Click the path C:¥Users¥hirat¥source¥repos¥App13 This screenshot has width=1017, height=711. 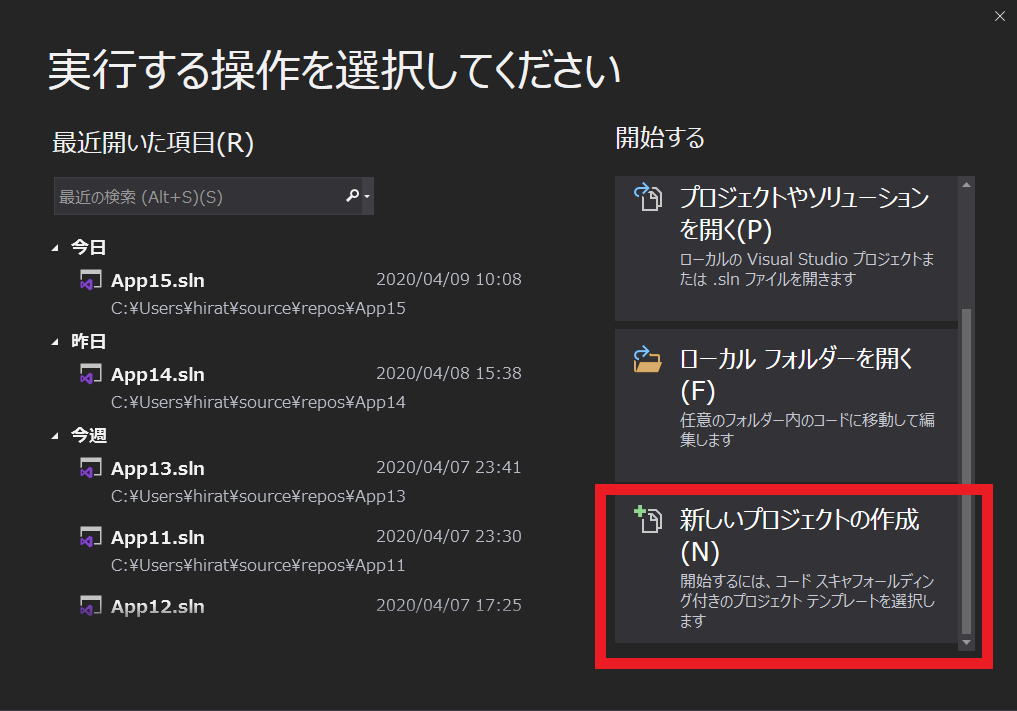pyautogui.click(x=258, y=496)
